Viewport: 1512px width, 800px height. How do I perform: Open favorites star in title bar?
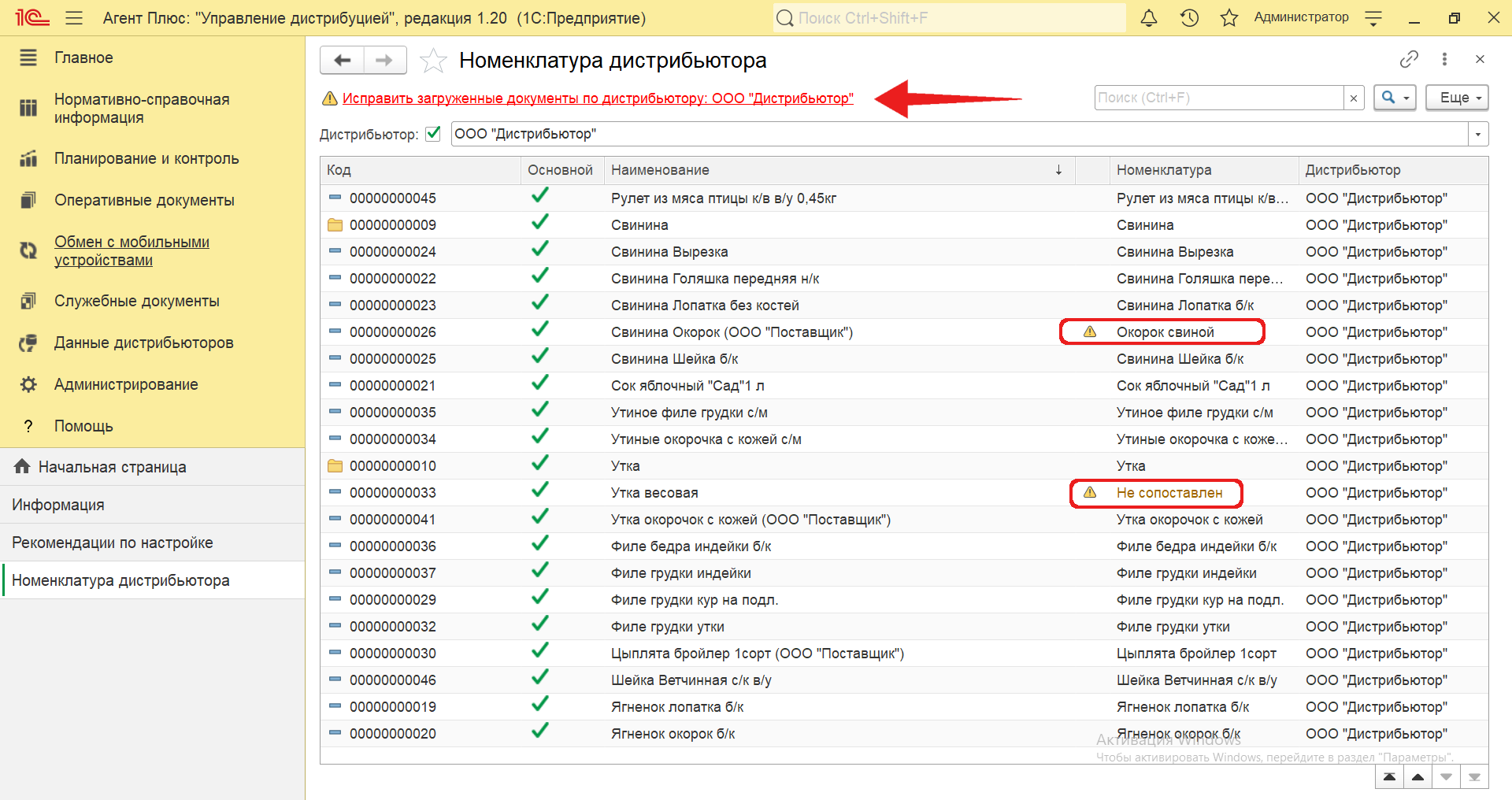click(1229, 17)
